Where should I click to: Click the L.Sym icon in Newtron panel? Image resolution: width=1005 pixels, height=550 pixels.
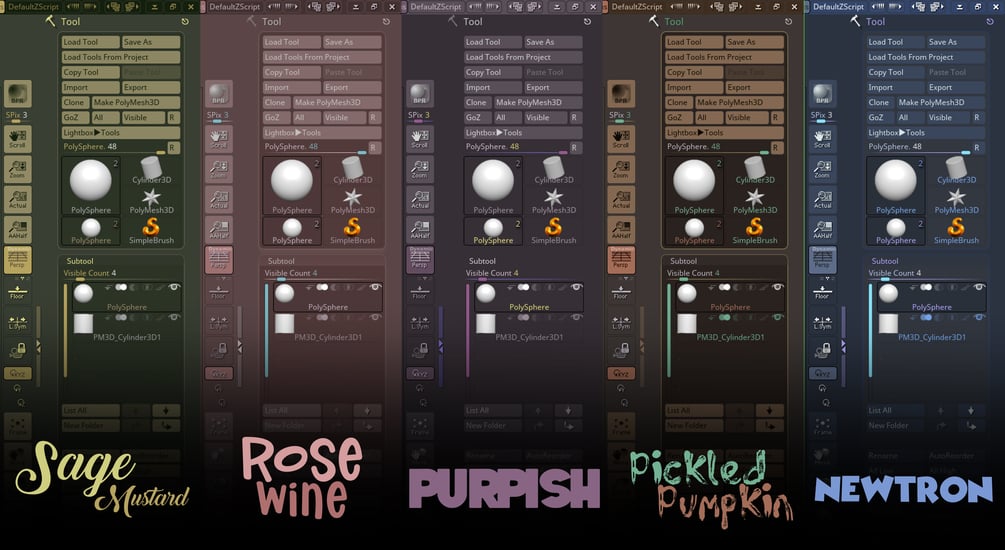(822, 322)
